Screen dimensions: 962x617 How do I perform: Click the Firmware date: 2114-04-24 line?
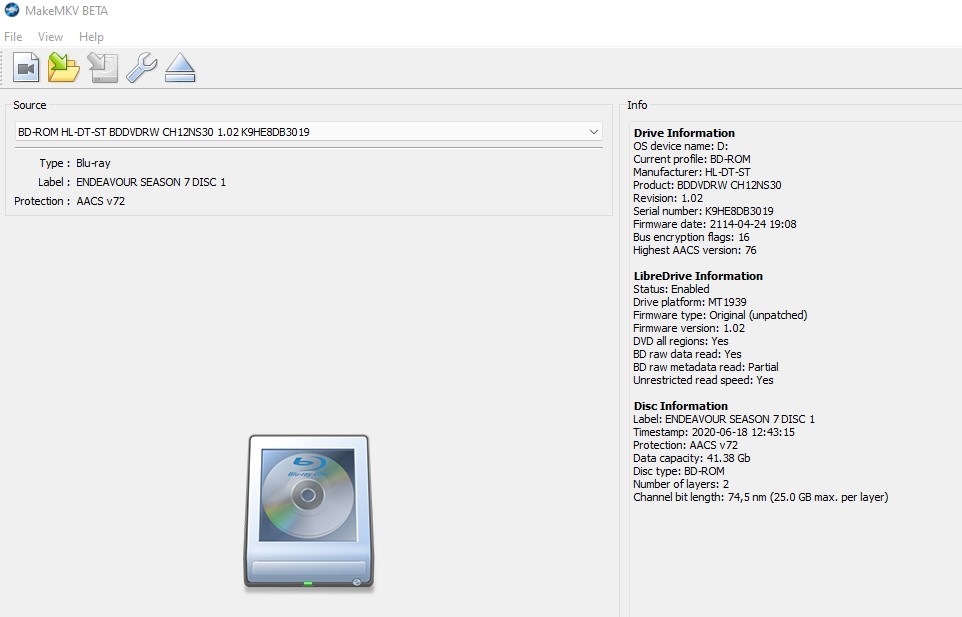coord(715,224)
